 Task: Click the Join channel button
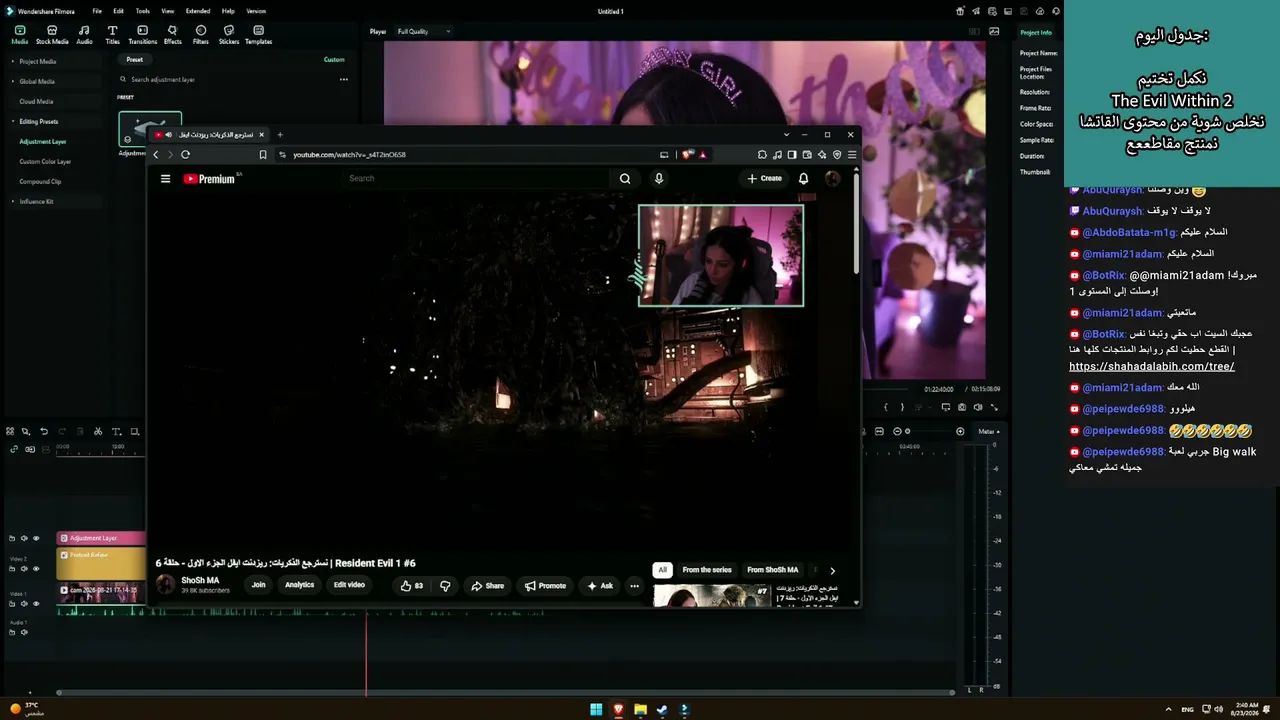click(x=258, y=585)
